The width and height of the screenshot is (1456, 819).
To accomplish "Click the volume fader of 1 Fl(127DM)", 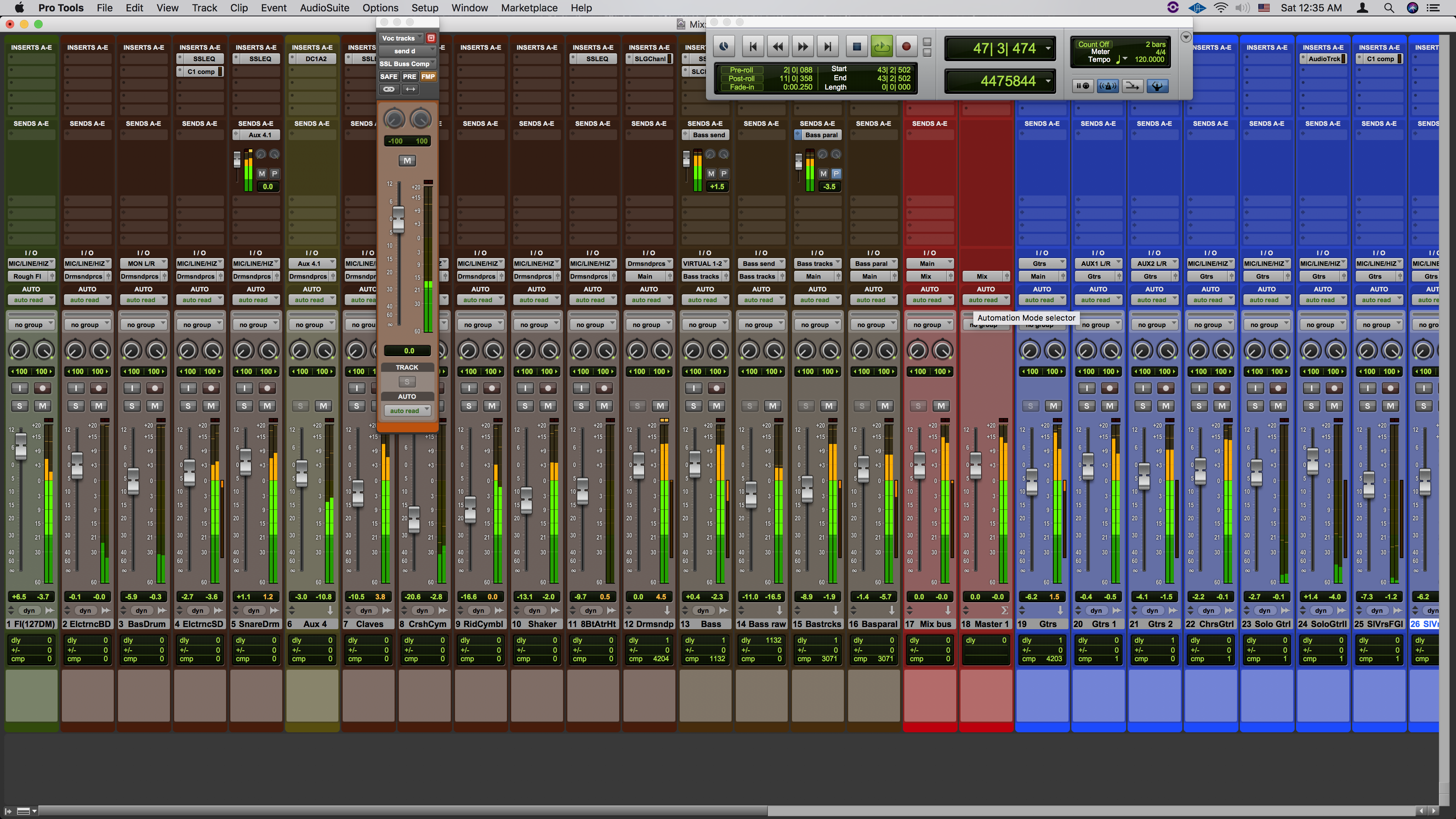I will coord(20,446).
